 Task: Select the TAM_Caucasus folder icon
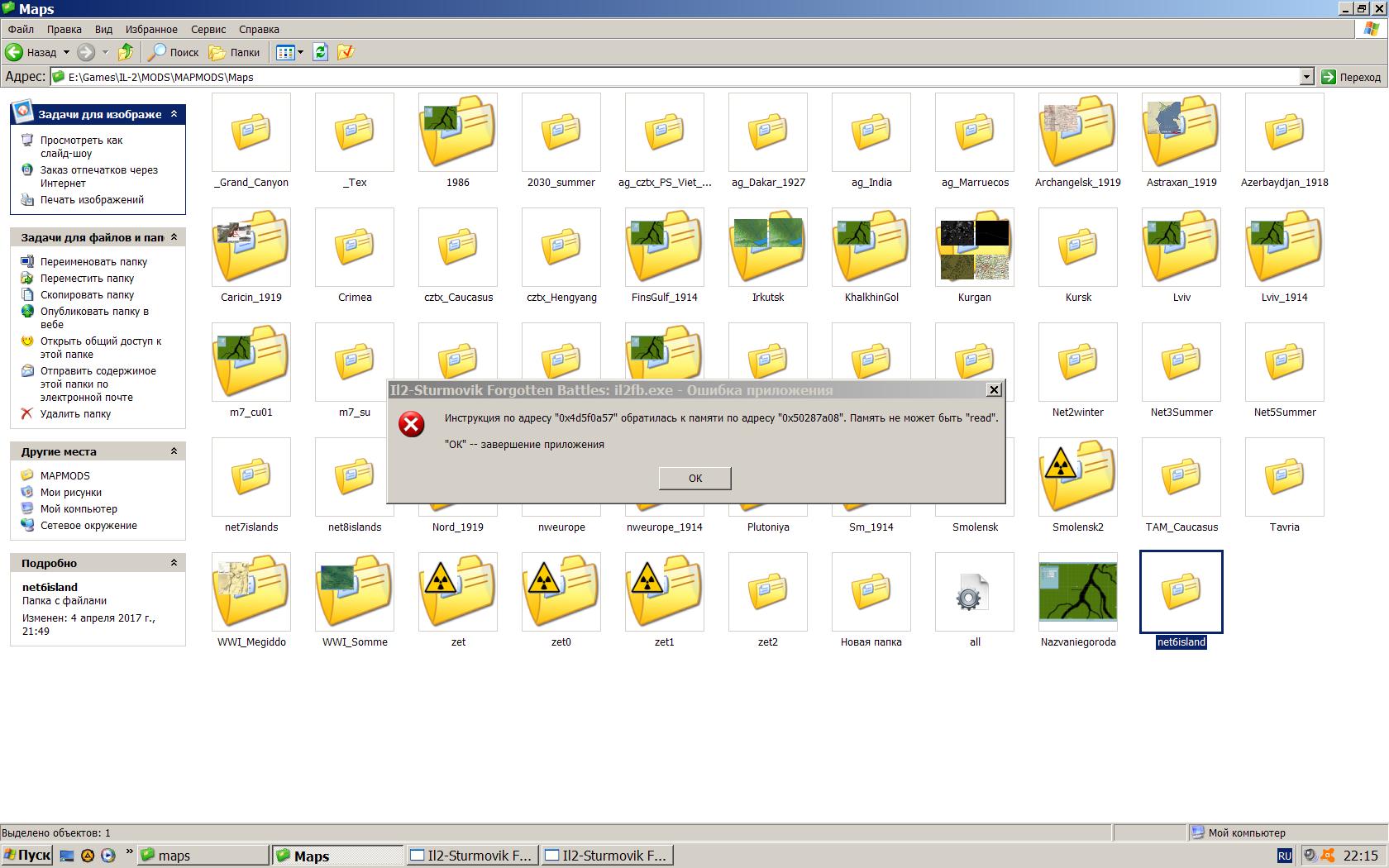1181,477
